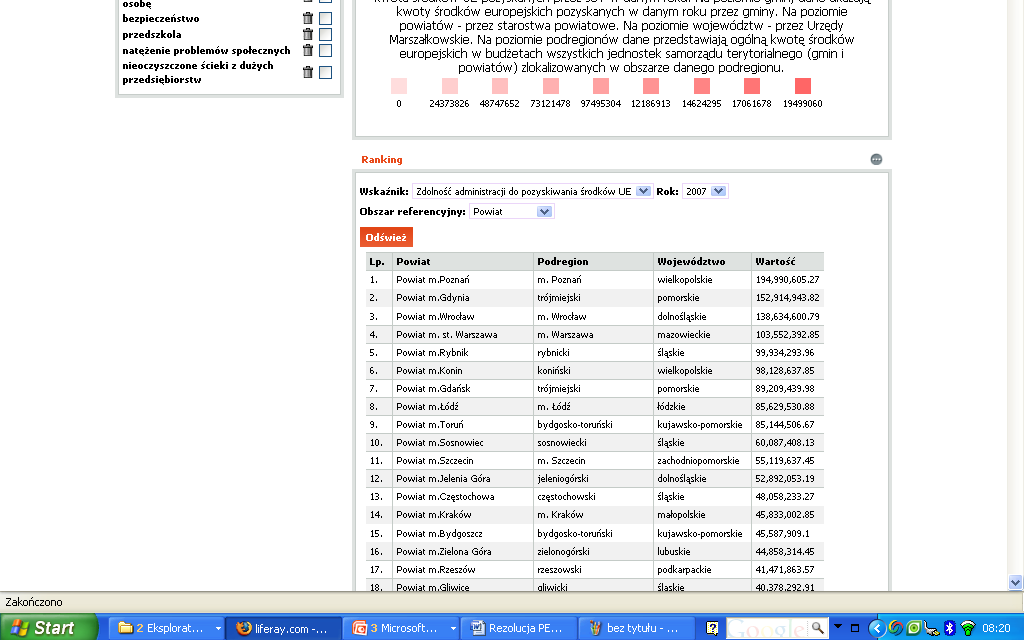
Task: Click the value 48,058,233.27 for Częstochowa
Action: coord(785,496)
